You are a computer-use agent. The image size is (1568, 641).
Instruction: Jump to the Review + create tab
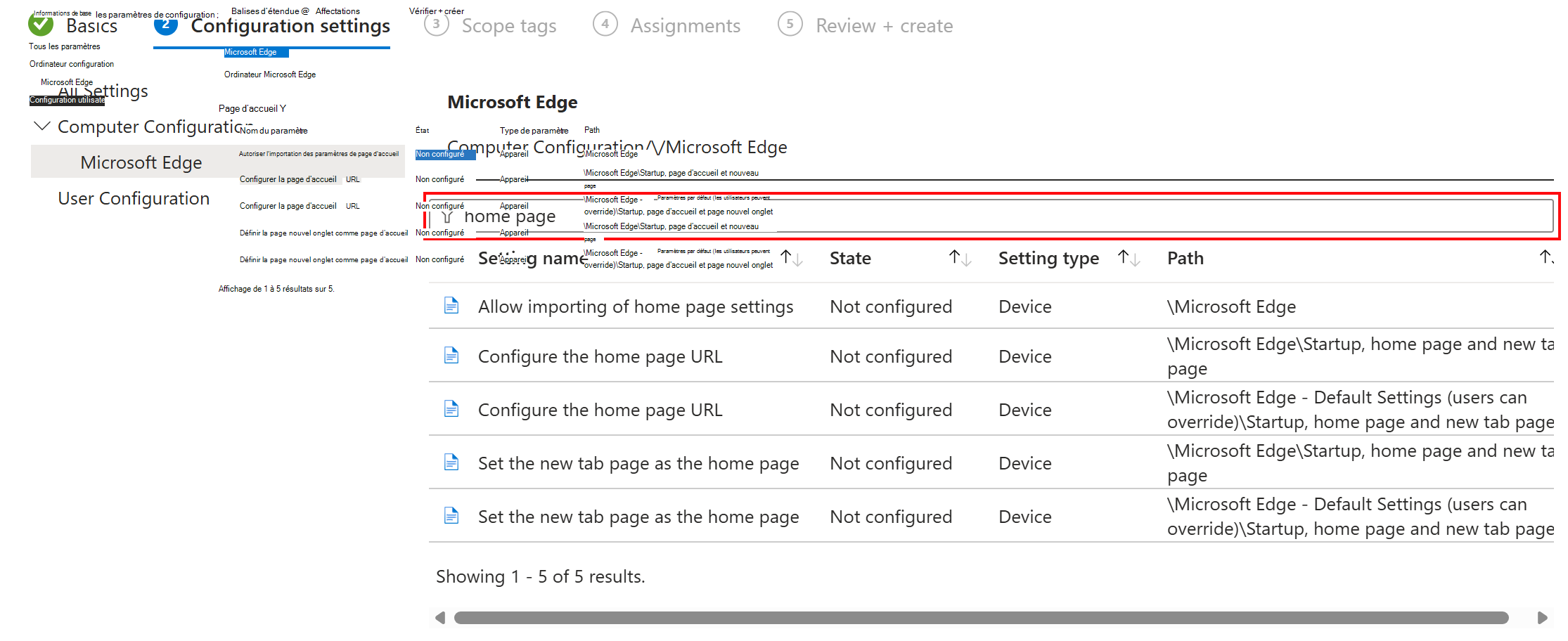tap(885, 26)
